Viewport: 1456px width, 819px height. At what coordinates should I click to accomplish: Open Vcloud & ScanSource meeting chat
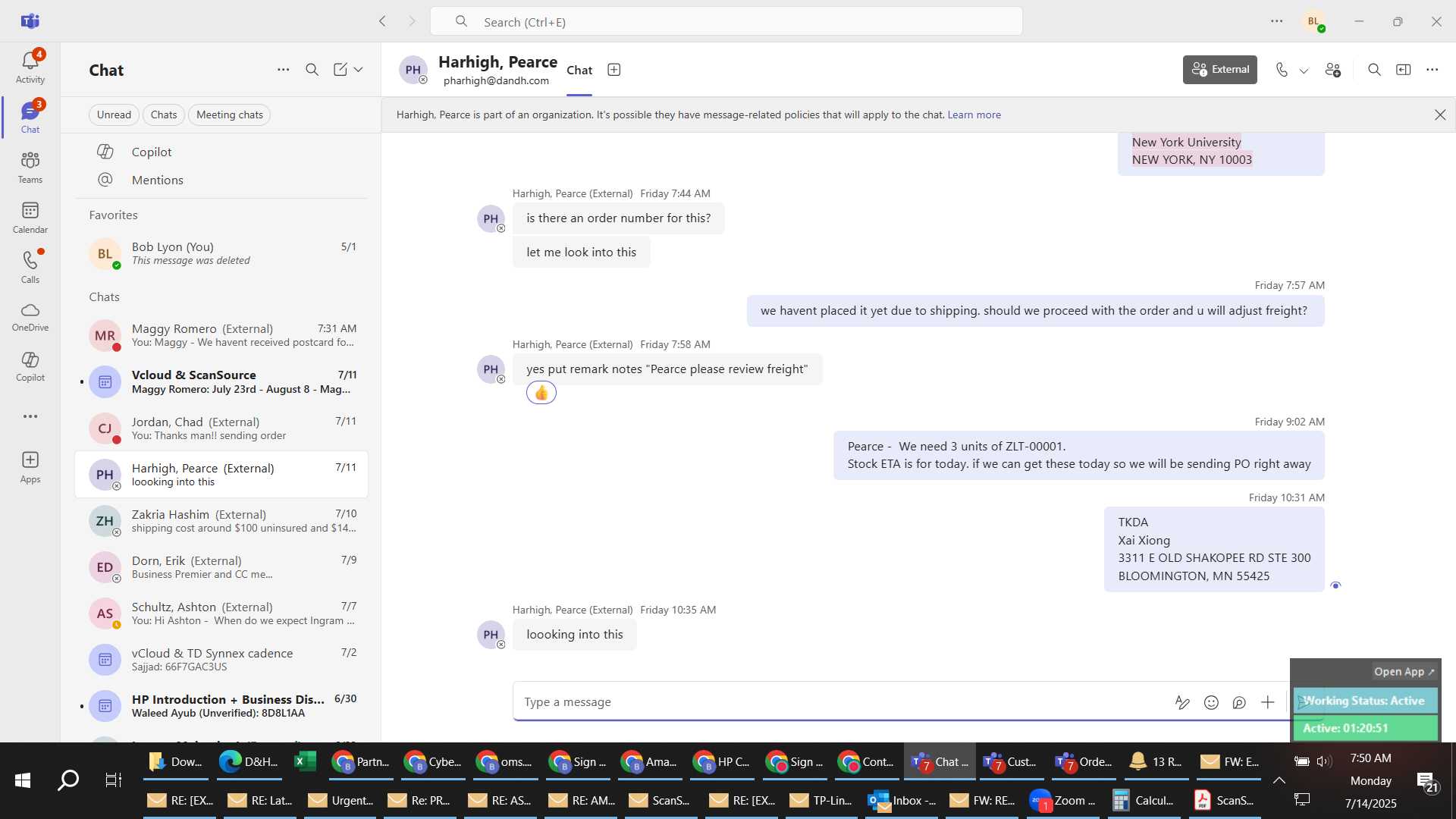(221, 381)
